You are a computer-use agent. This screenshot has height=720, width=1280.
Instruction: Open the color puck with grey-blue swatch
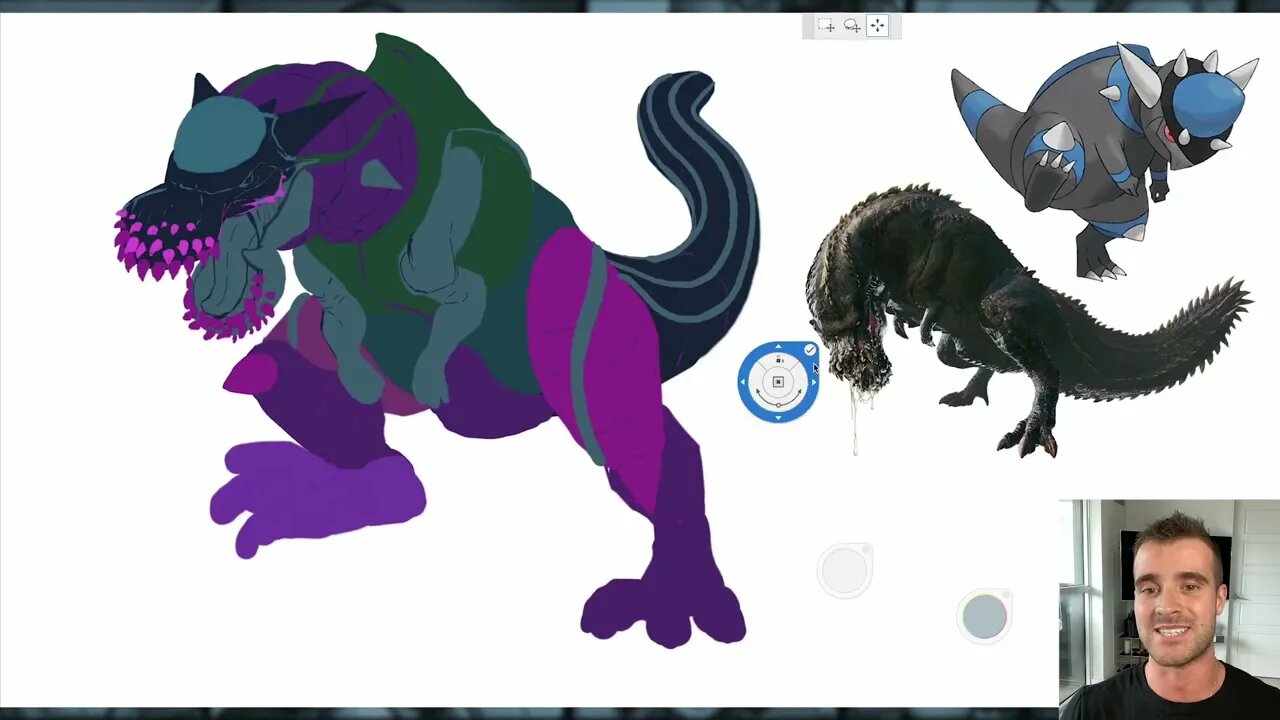[984, 616]
